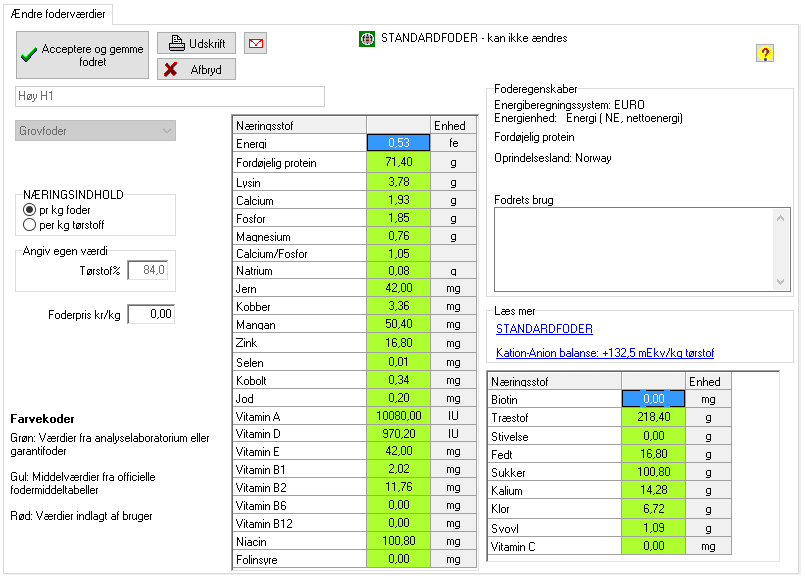The width and height of the screenshot is (805, 578).
Task: Select the Fosfor value 1,85
Action: pos(398,218)
